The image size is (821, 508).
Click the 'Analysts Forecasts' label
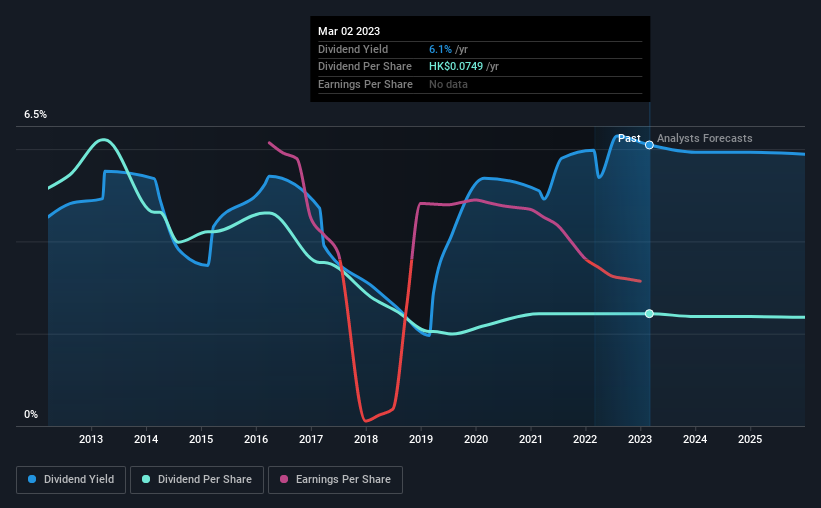click(705, 138)
